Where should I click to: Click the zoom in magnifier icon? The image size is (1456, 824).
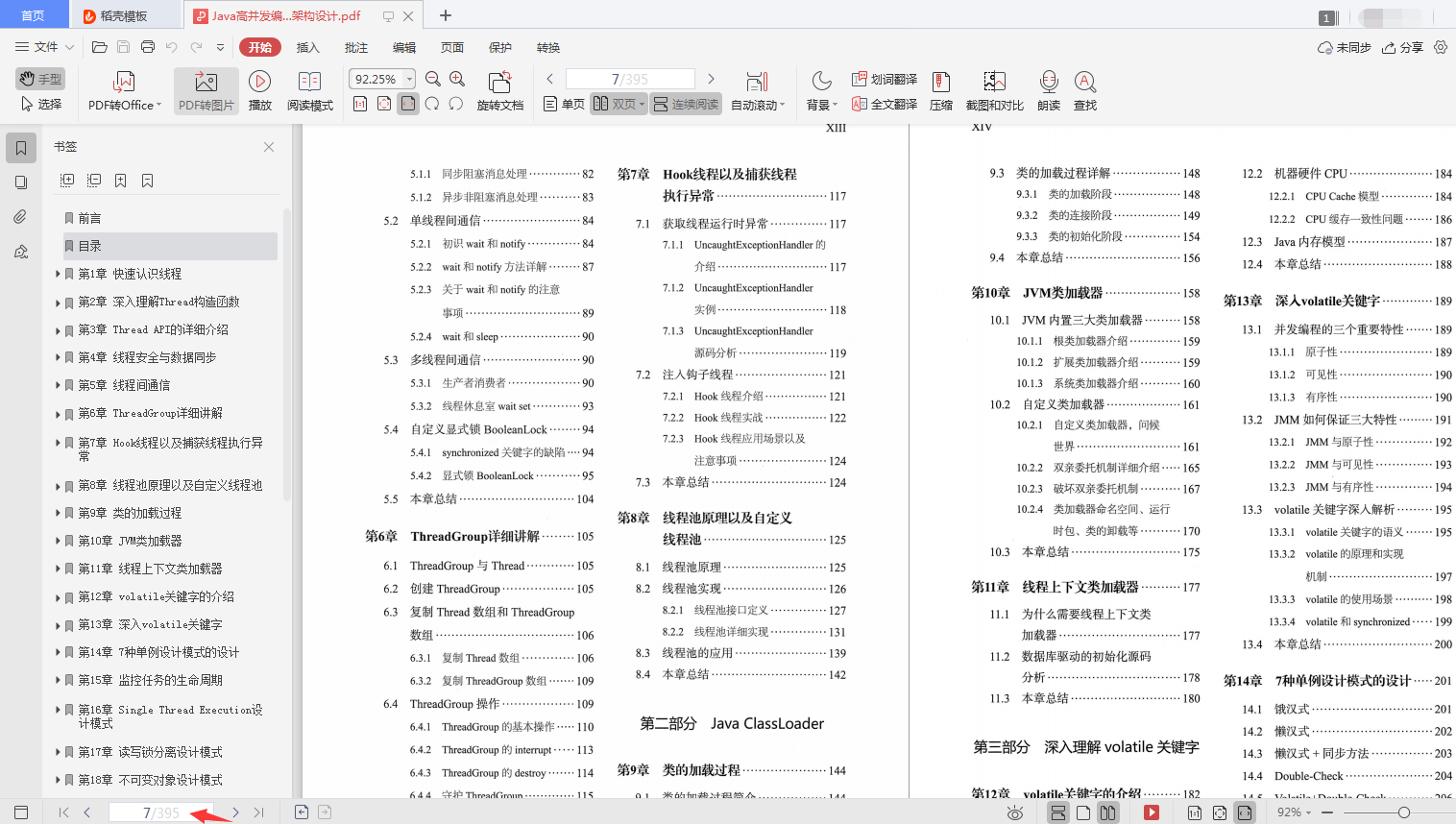(x=457, y=79)
